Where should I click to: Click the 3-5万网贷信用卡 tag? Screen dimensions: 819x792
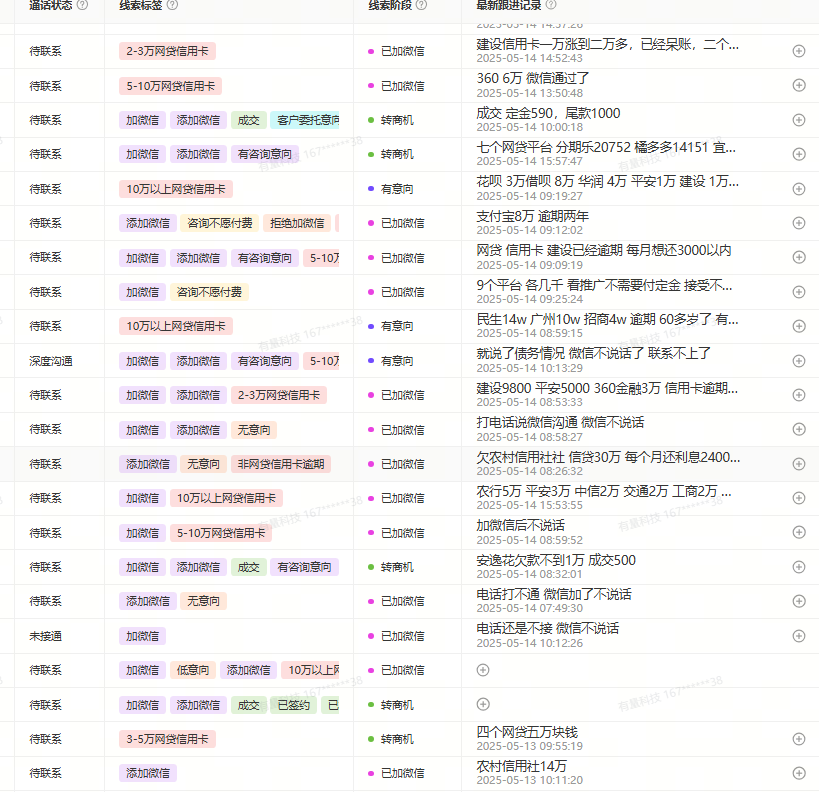pos(167,739)
